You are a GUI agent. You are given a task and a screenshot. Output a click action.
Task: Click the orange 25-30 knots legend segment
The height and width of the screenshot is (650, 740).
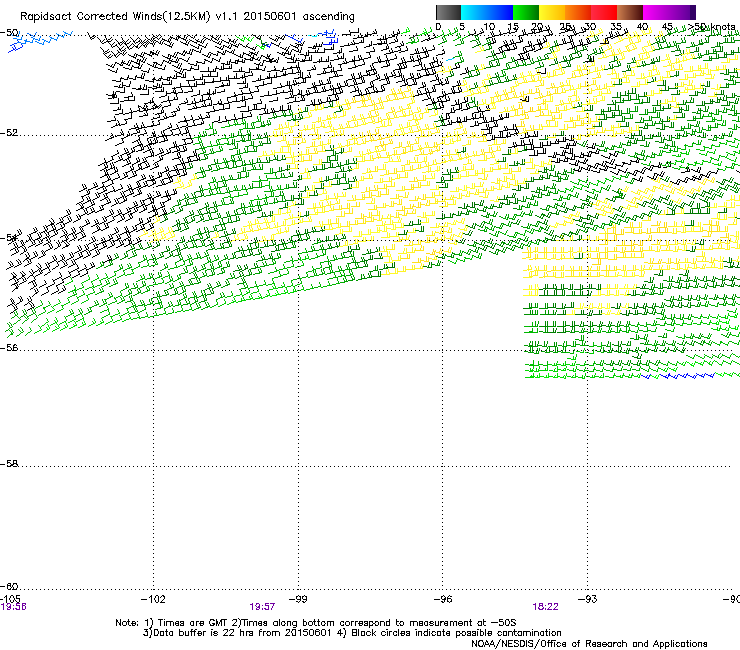tap(578, 12)
